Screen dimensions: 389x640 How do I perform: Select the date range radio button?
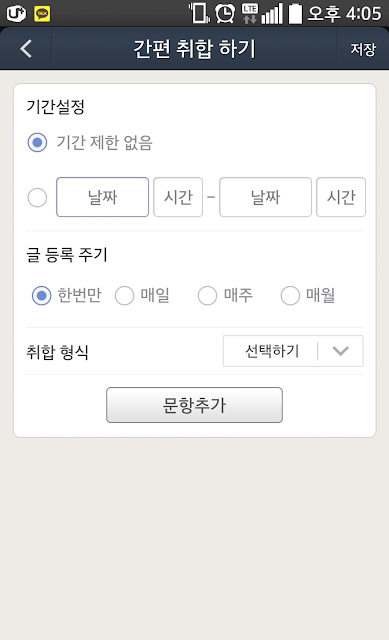click(x=37, y=198)
